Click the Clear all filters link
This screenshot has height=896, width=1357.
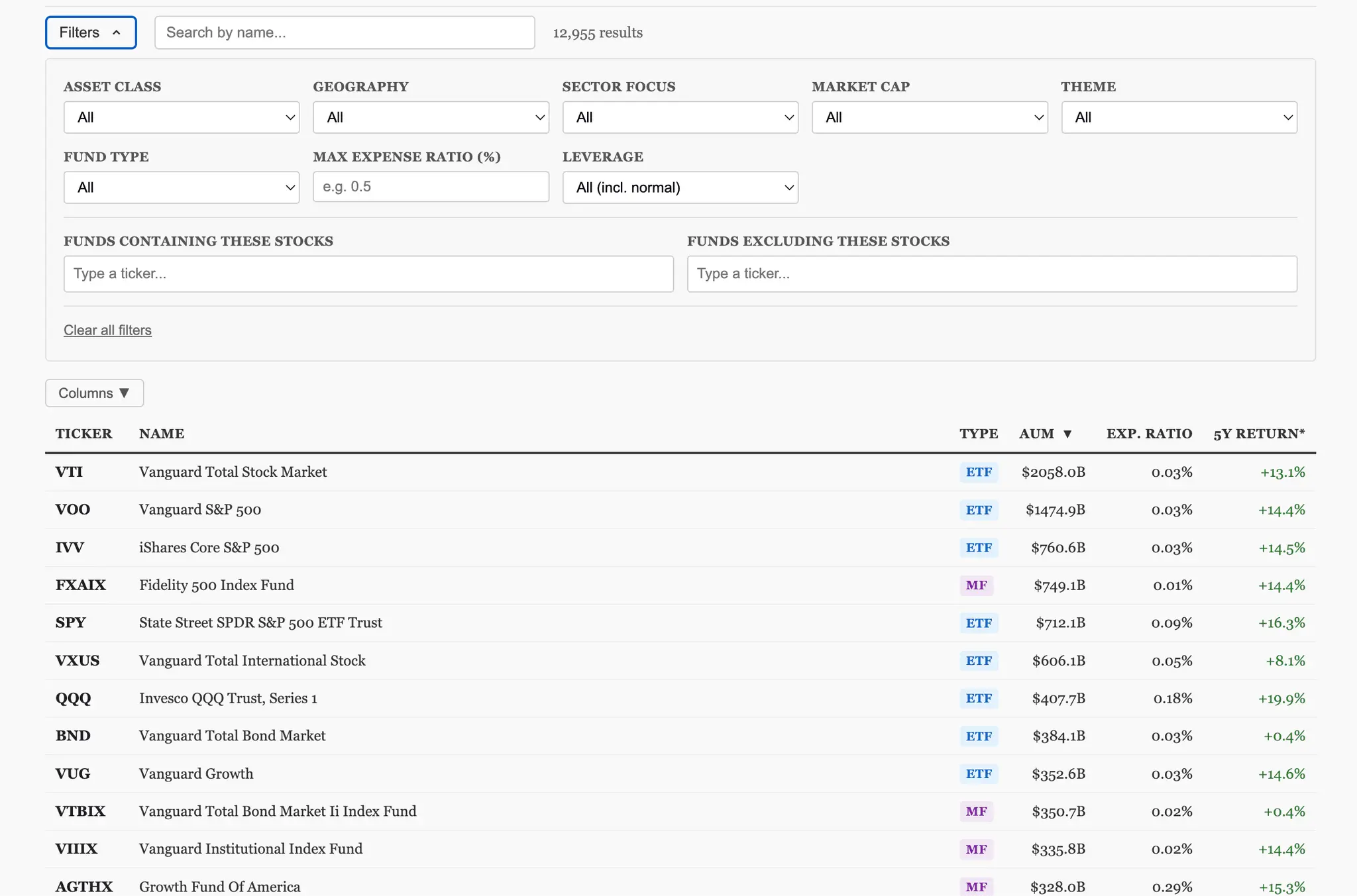pyautogui.click(x=107, y=330)
